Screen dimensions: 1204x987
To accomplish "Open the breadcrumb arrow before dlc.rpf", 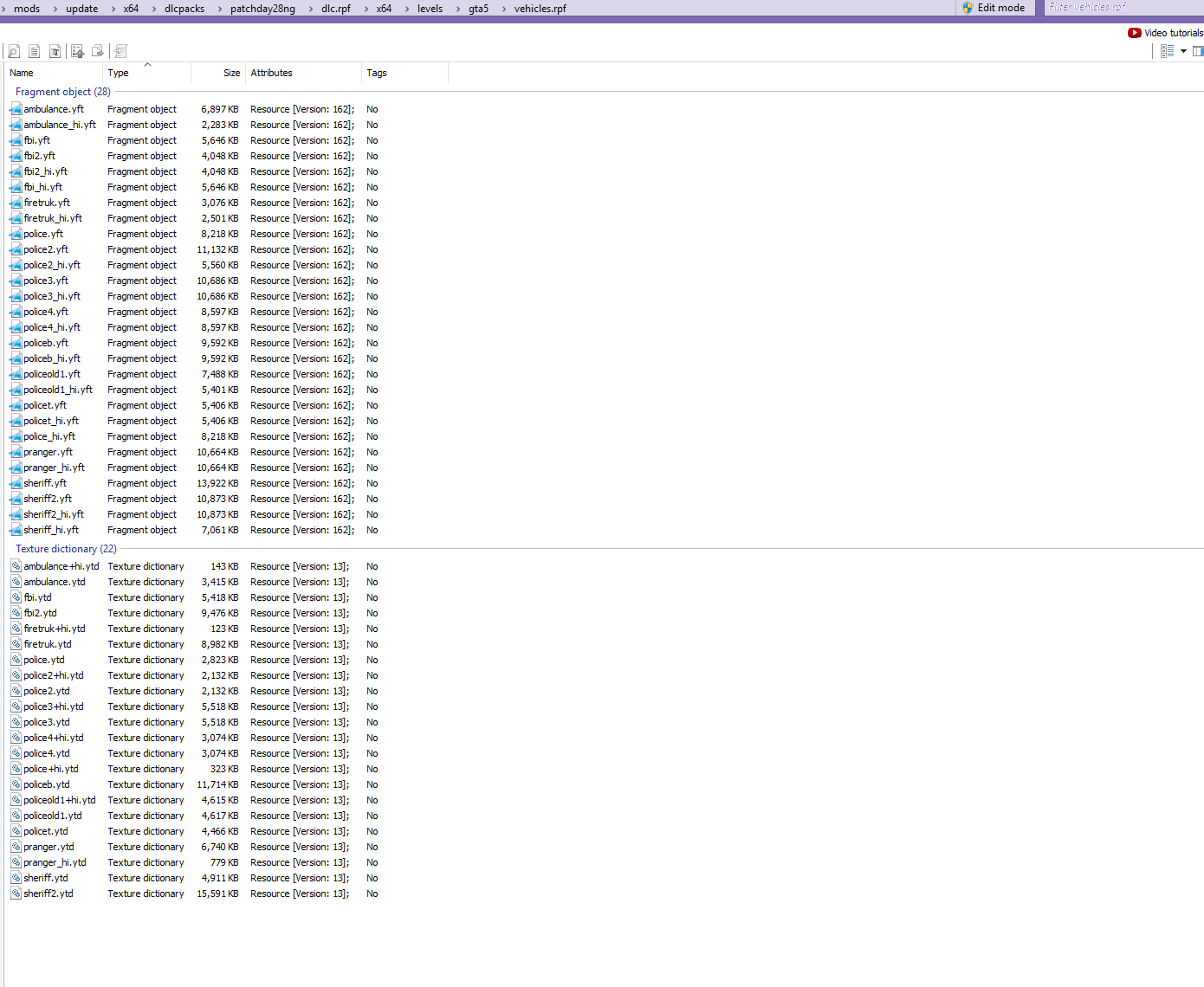I will click(x=311, y=9).
